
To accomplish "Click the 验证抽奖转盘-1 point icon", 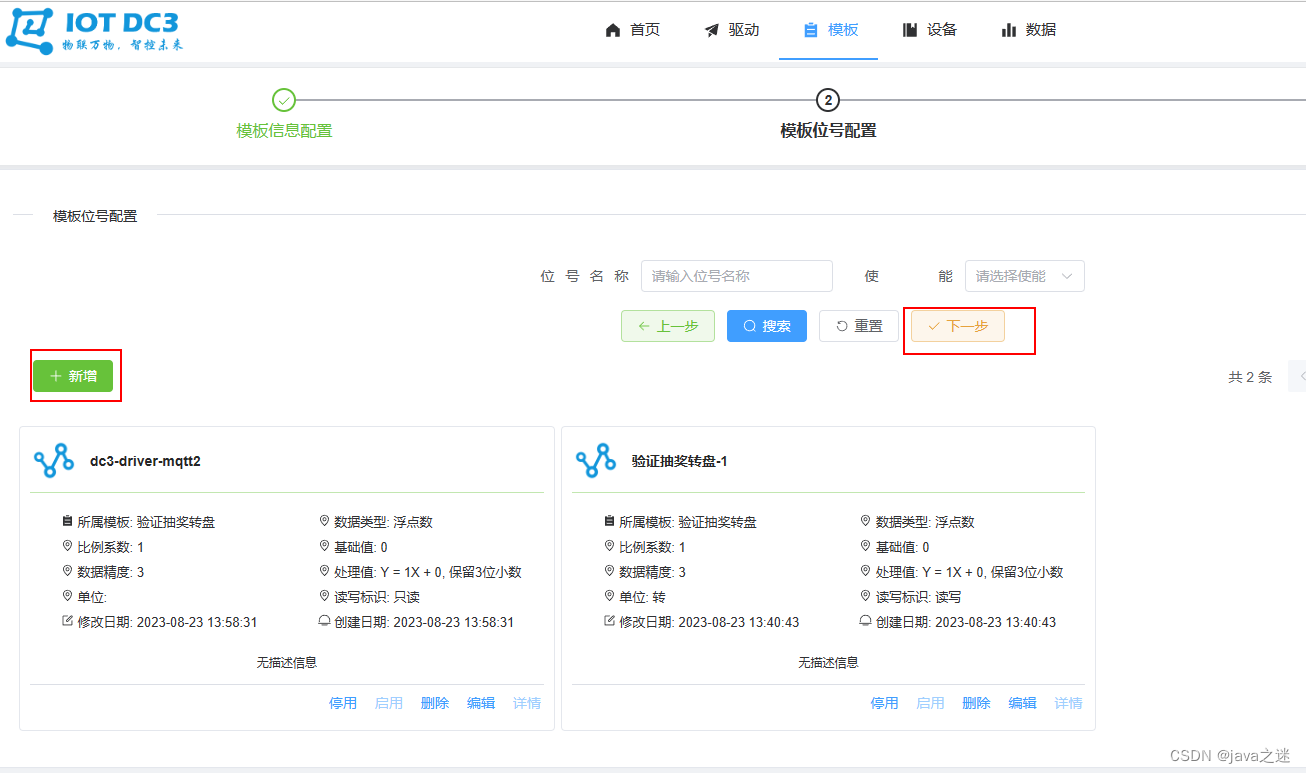I will click(x=596, y=460).
